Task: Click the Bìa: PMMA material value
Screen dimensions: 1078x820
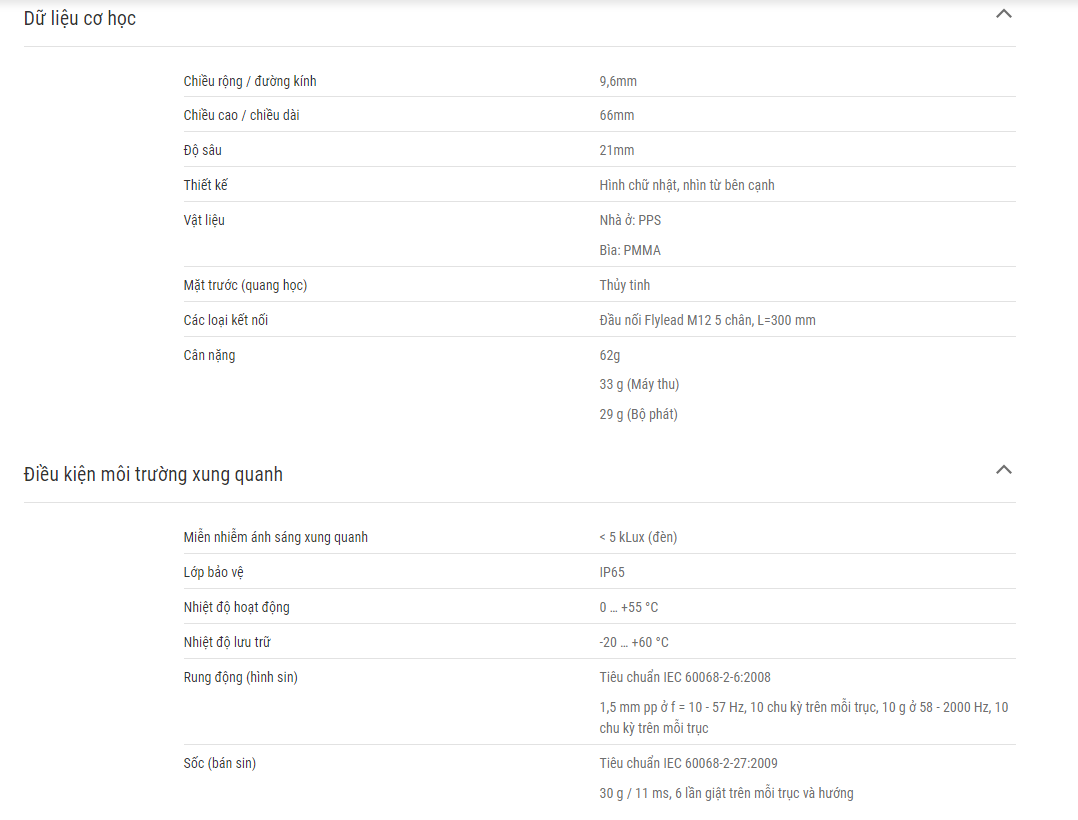Action: 630,250
